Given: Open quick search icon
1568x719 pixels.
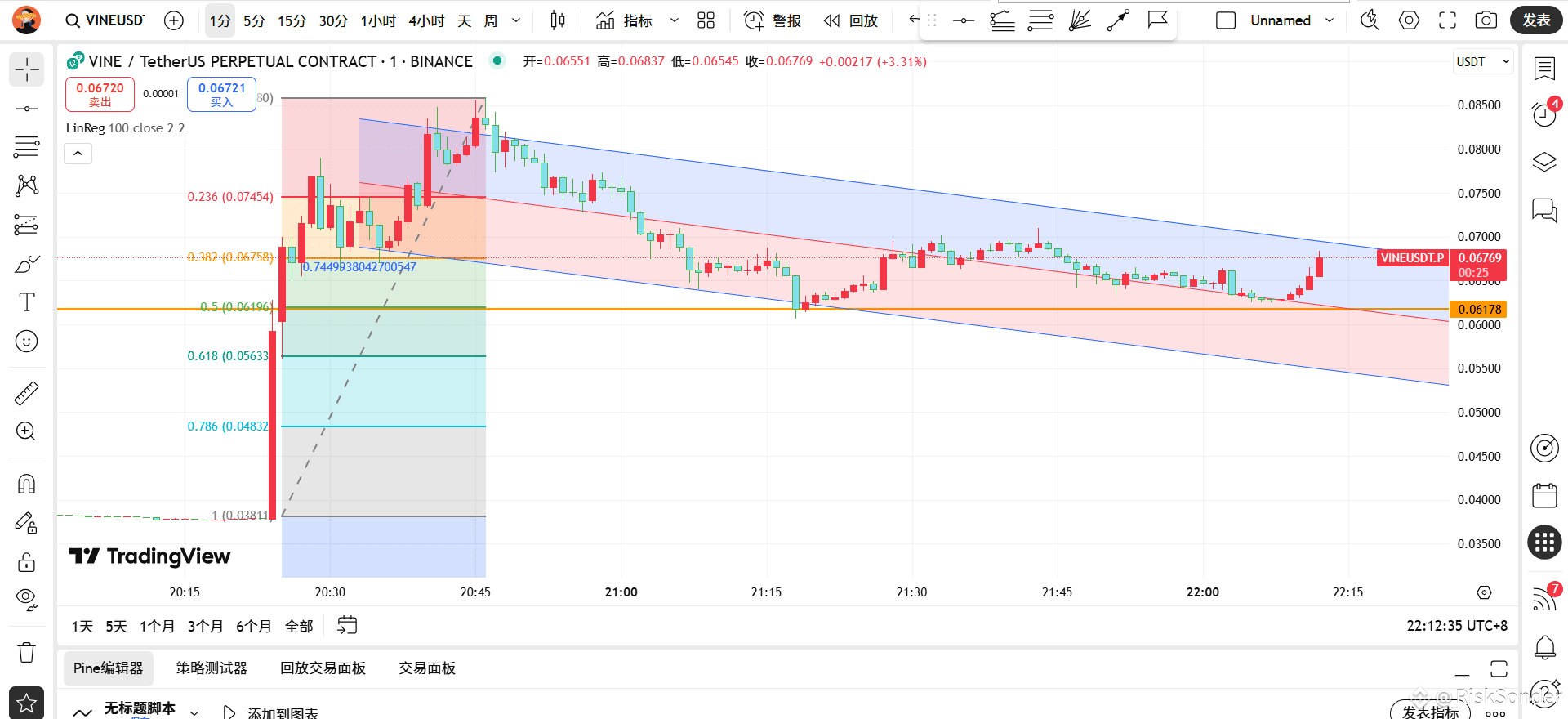Looking at the screenshot, I should click(1370, 20).
